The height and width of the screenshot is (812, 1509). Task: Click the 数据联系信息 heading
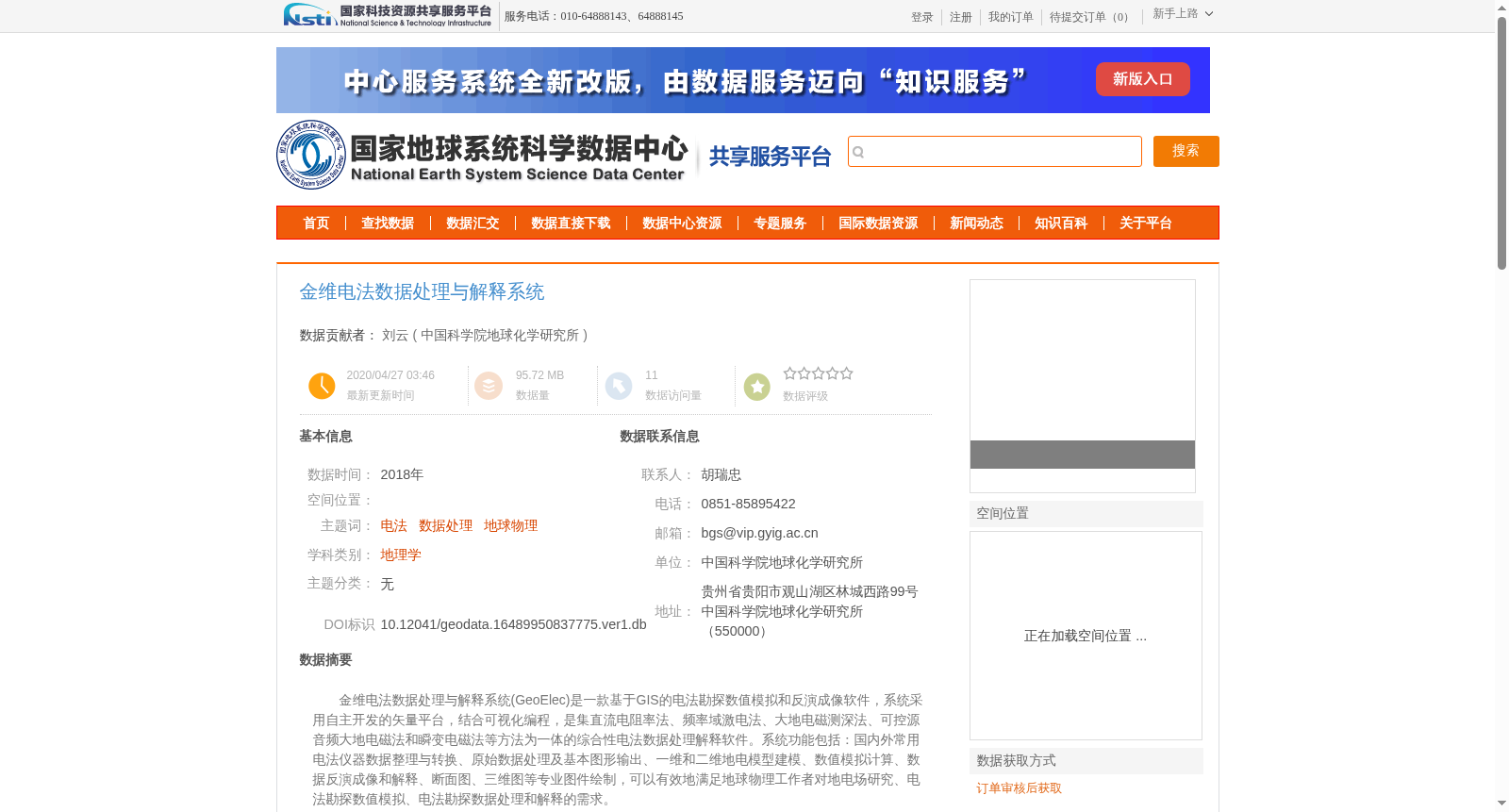pyautogui.click(x=659, y=437)
